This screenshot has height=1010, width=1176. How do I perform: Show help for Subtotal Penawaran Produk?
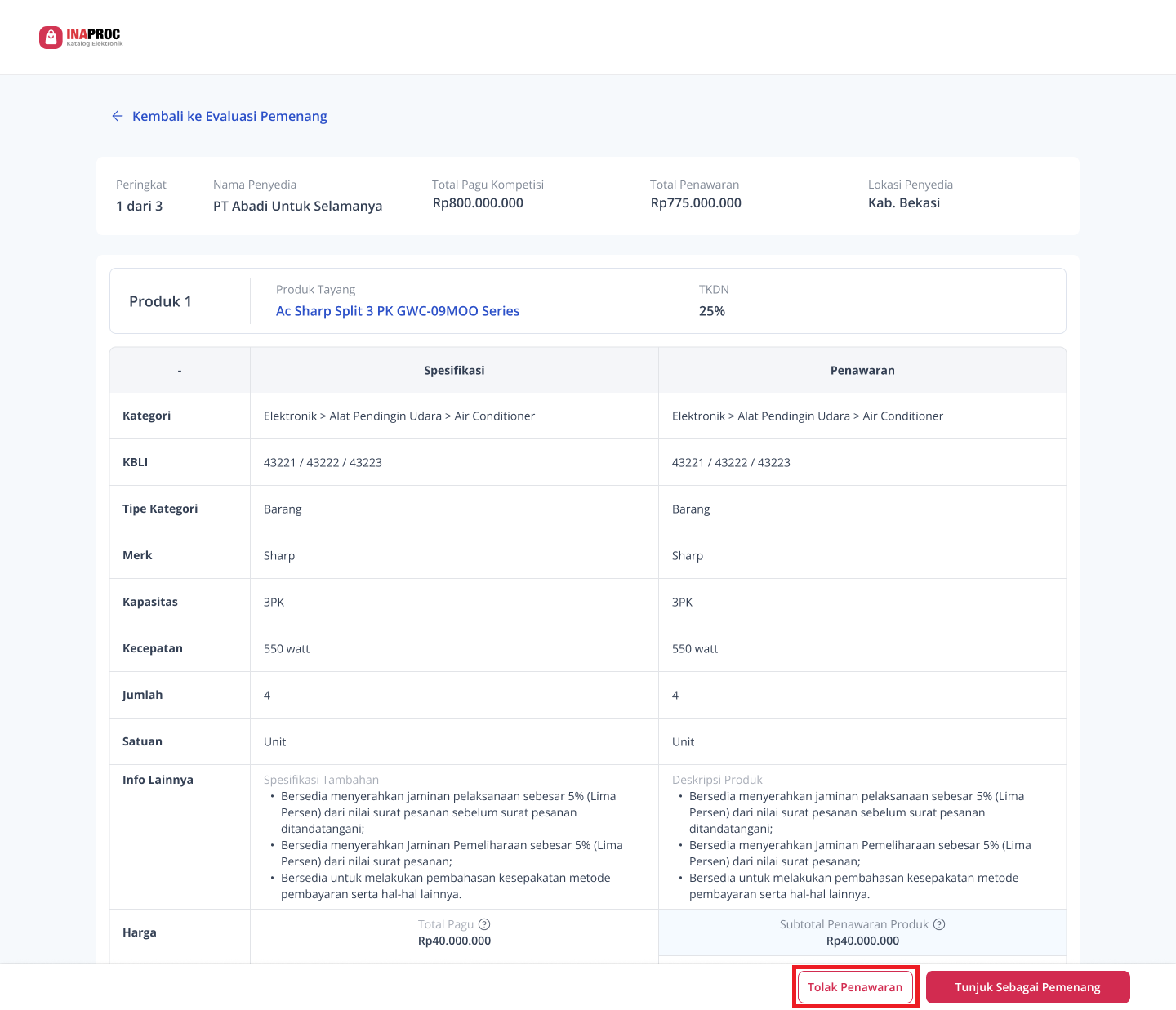[x=939, y=924]
